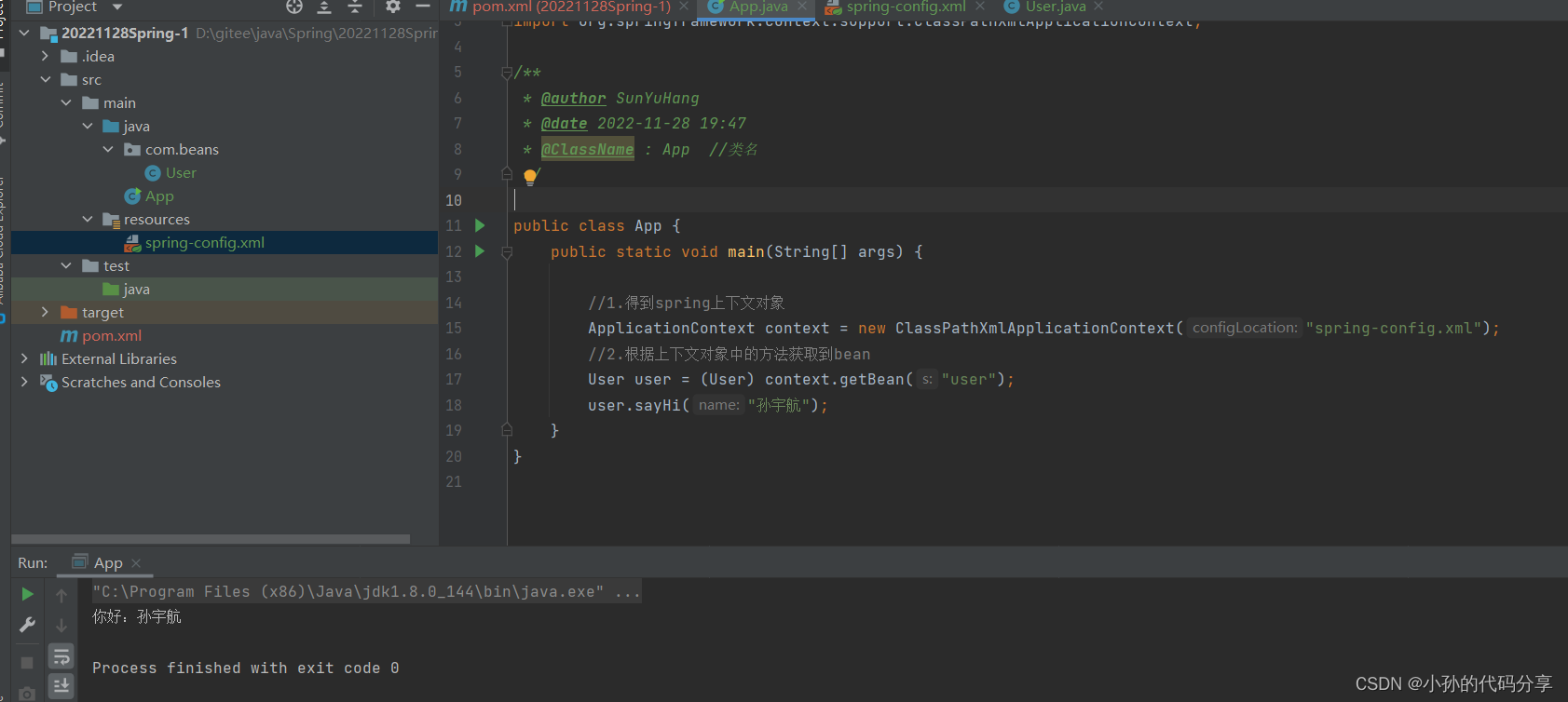Collapse the main folder
The width and height of the screenshot is (1568, 702).
(66, 102)
